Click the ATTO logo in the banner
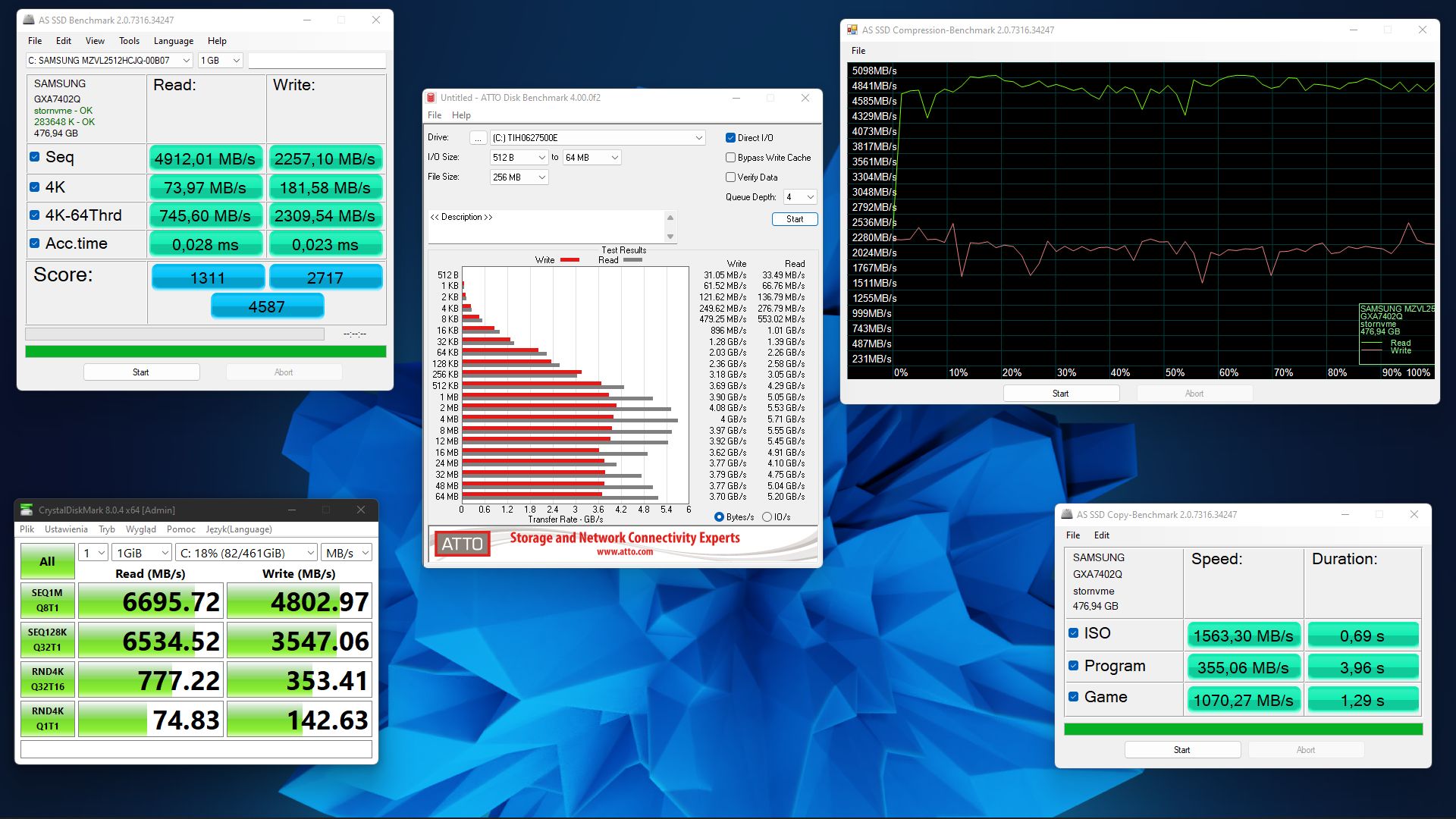Screen dimensions: 1456x819 point(462,544)
